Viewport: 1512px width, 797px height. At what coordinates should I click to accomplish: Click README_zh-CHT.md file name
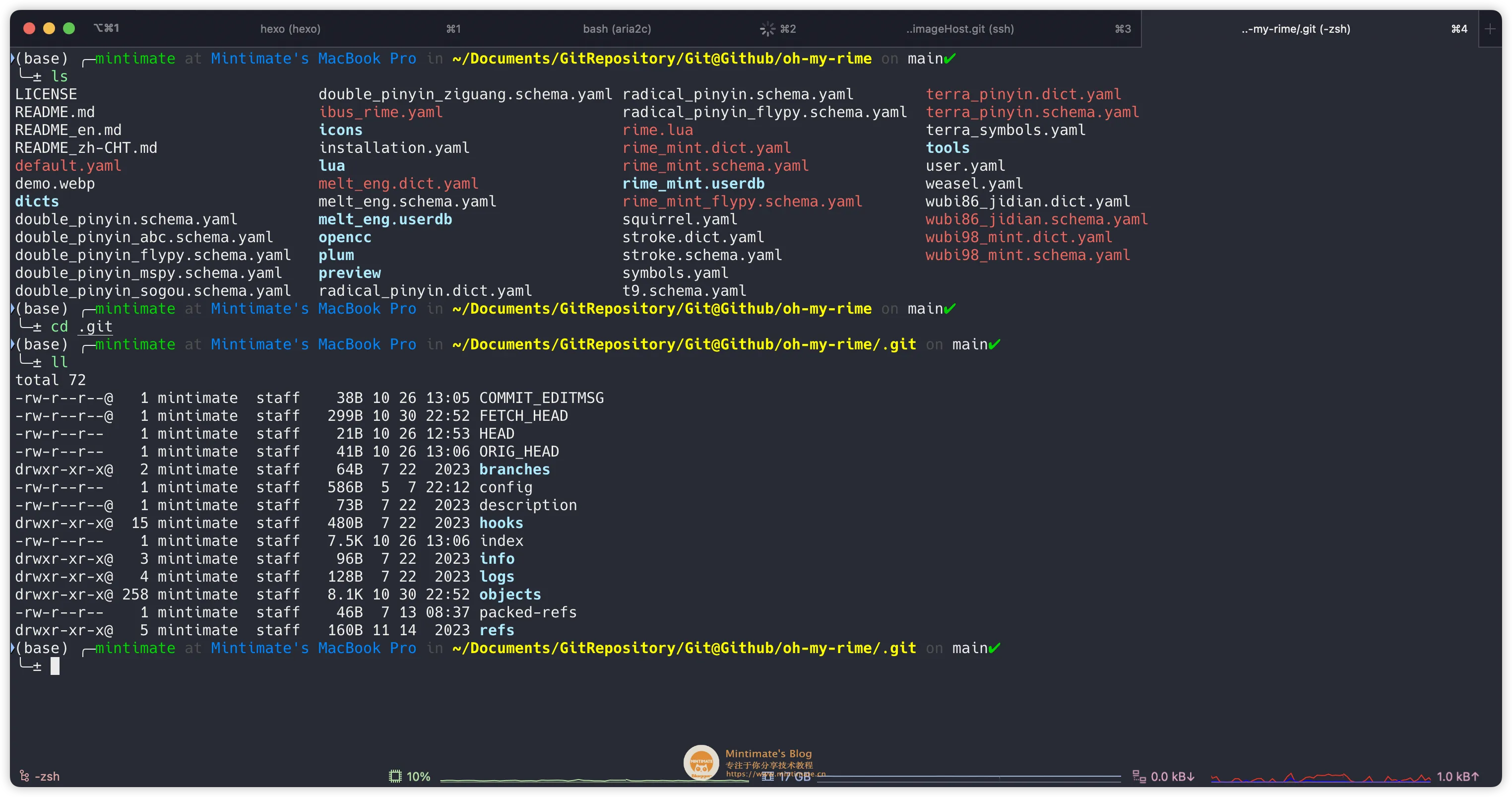click(86, 147)
